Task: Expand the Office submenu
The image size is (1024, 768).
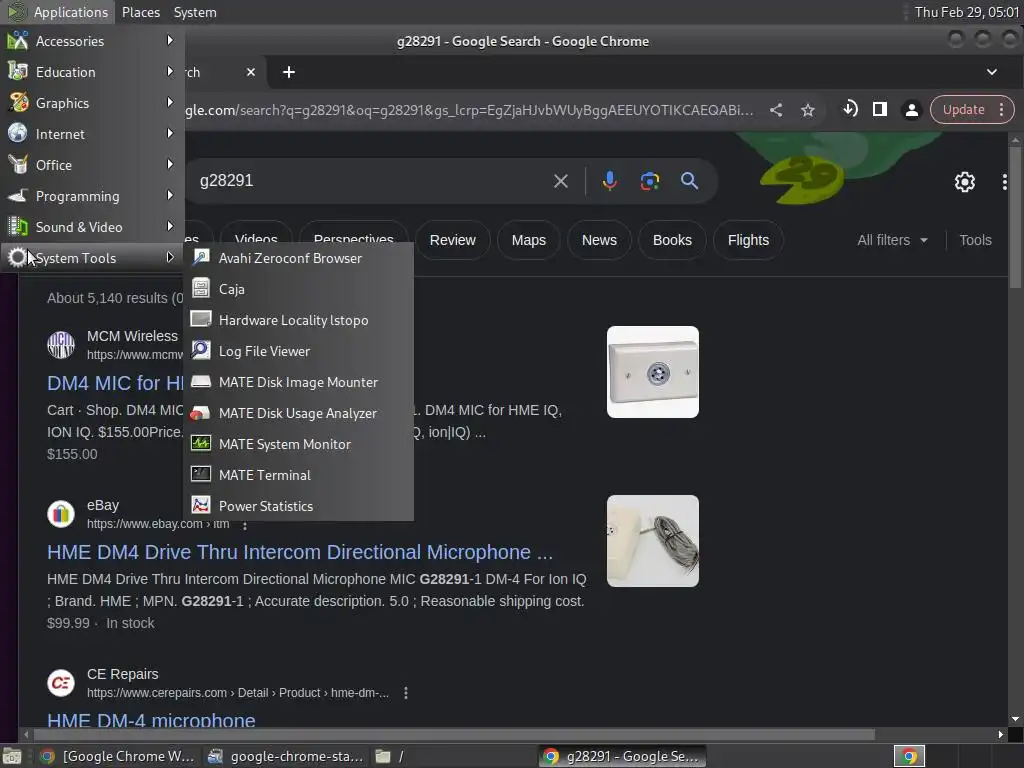Action: click(92, 165)
